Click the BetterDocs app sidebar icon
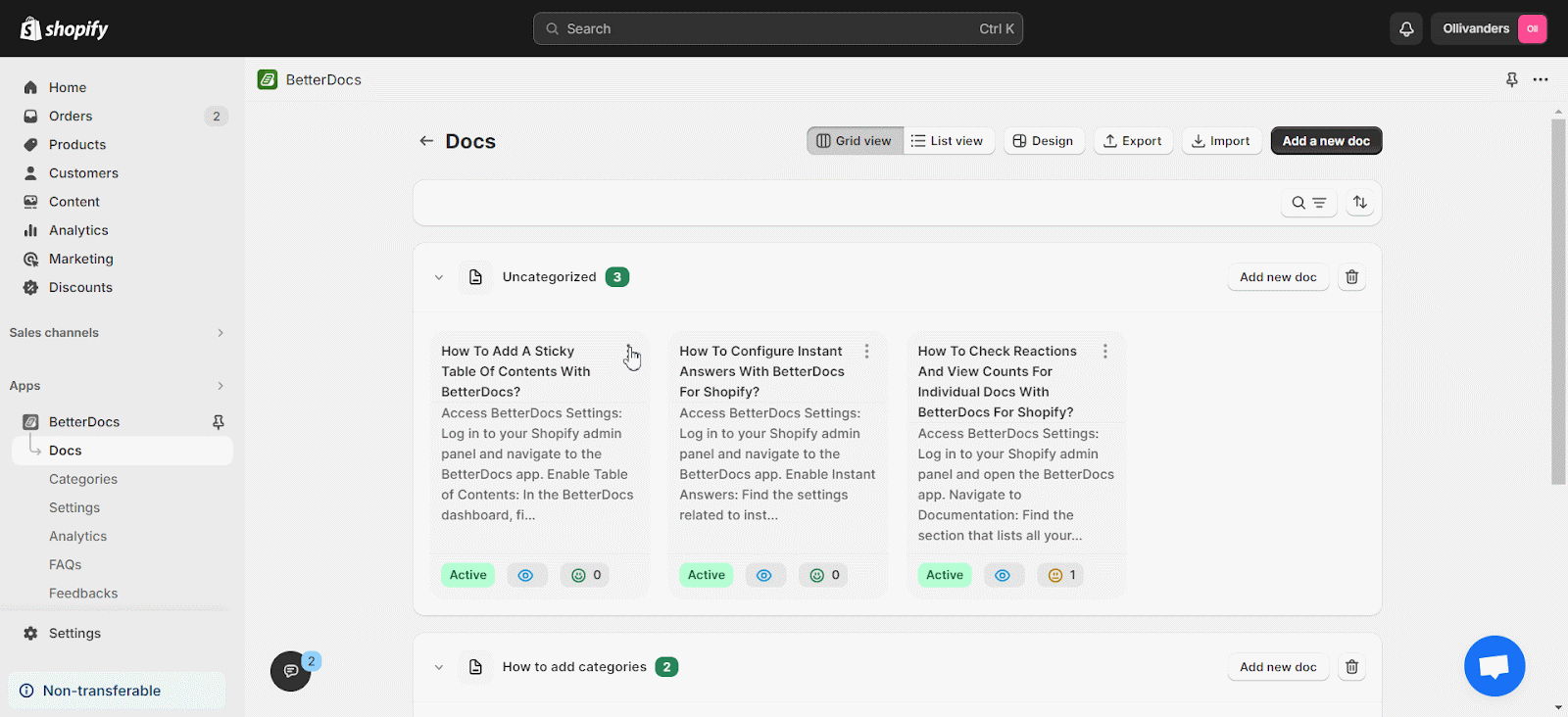1568x717 pixels. click(30, 422)
